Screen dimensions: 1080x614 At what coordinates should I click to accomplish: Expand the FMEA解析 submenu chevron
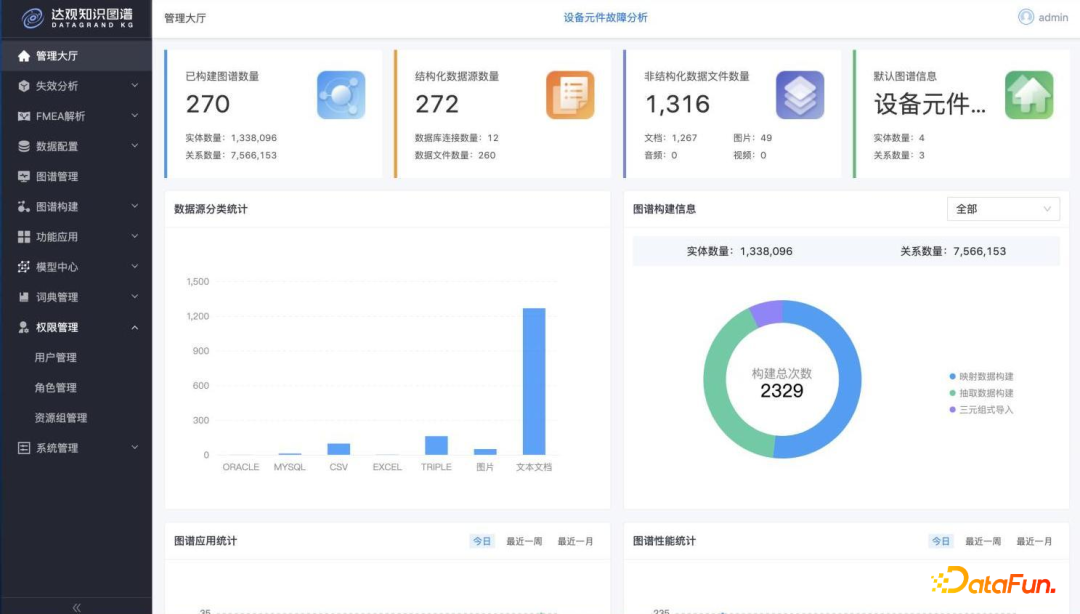(135, 116)
